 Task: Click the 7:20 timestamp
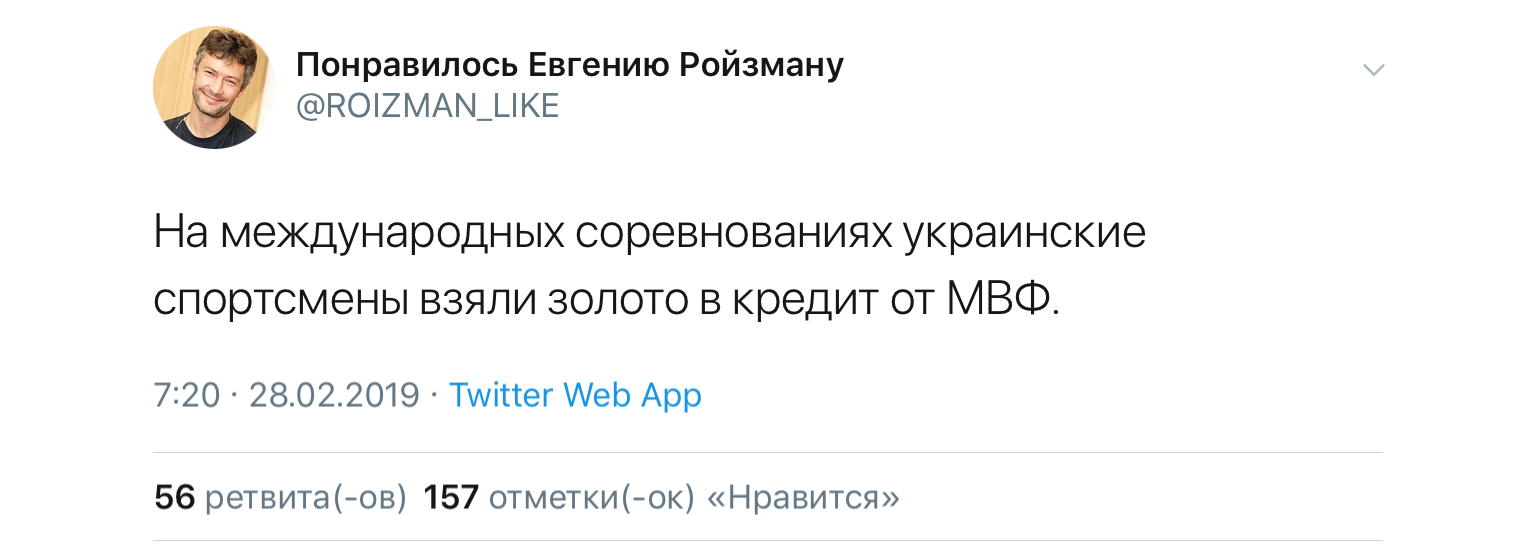[x=187, y=395]
